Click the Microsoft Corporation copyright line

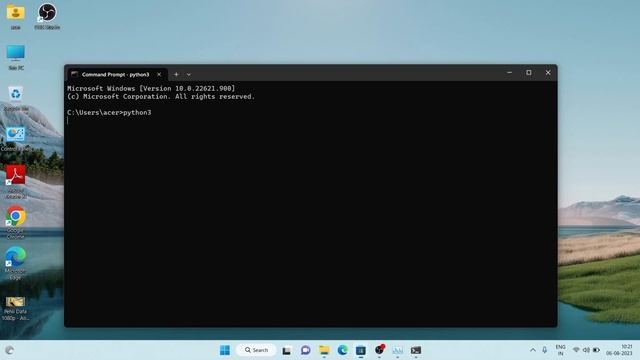(x=161, y=97)
